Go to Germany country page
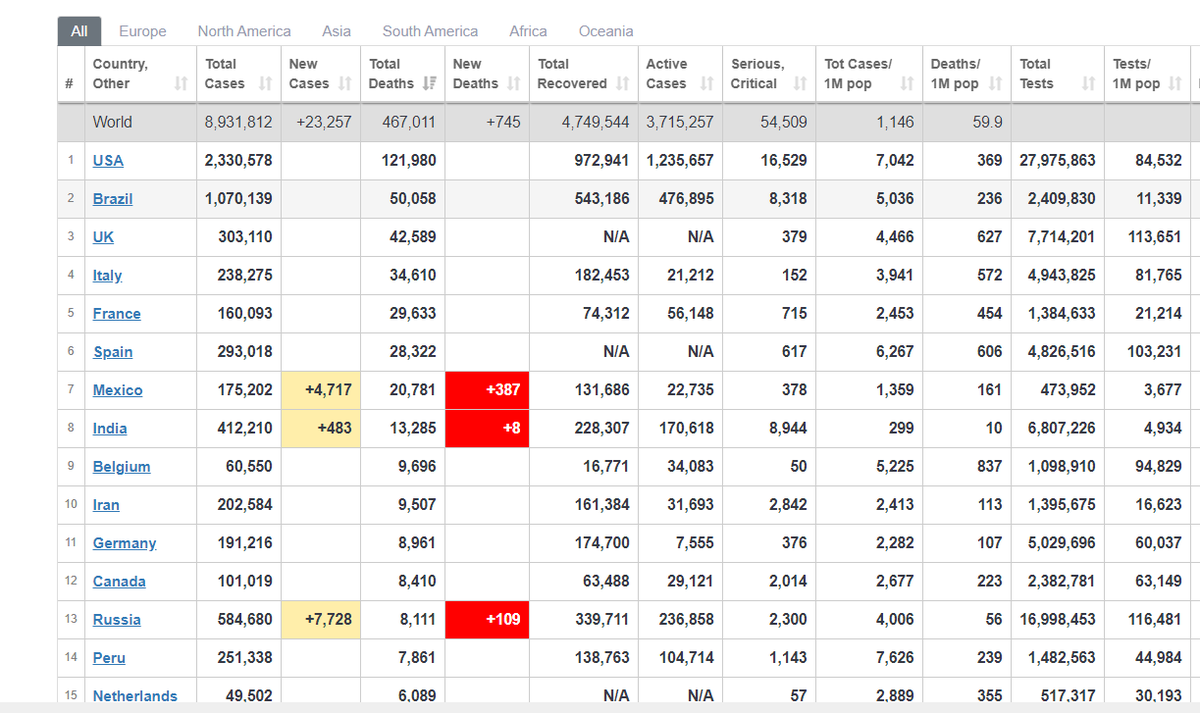The width and height of the screenshot is (1200, 713). [125, 543]
